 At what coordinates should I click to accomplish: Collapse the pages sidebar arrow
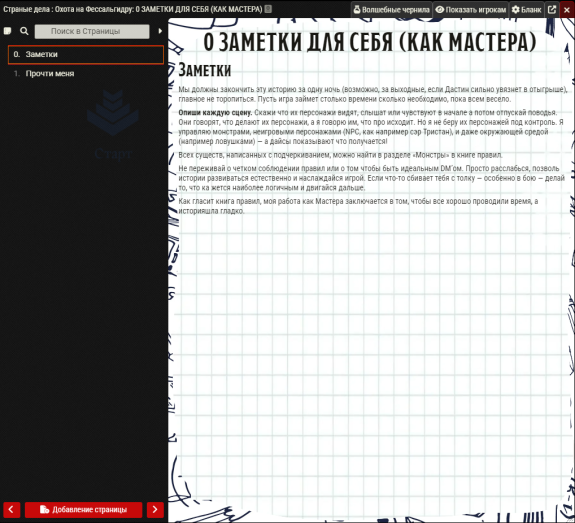click(160, 31)
